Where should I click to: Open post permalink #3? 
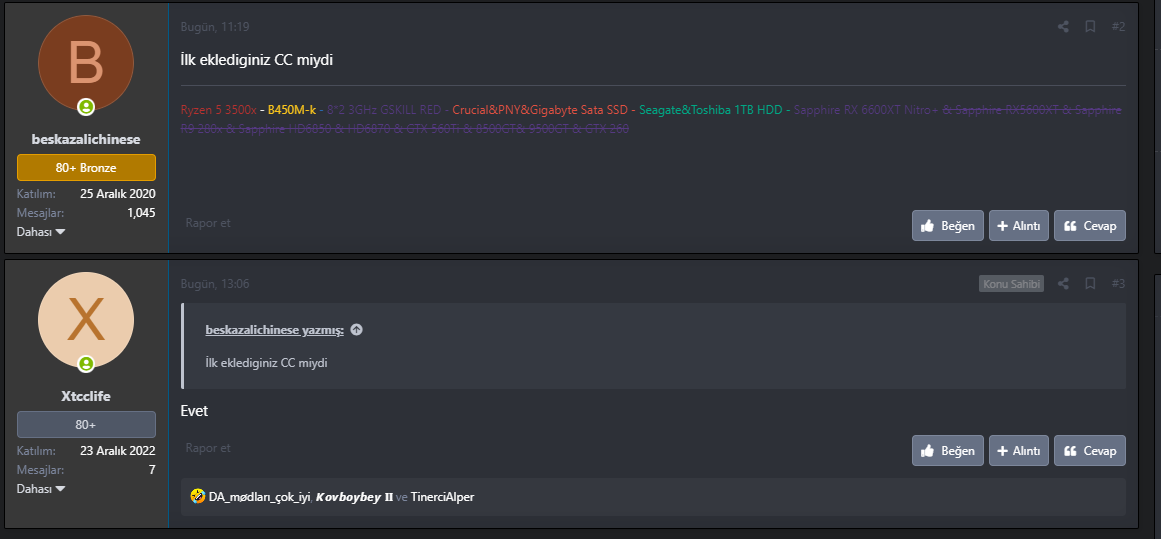click(x=1118, y=284)
